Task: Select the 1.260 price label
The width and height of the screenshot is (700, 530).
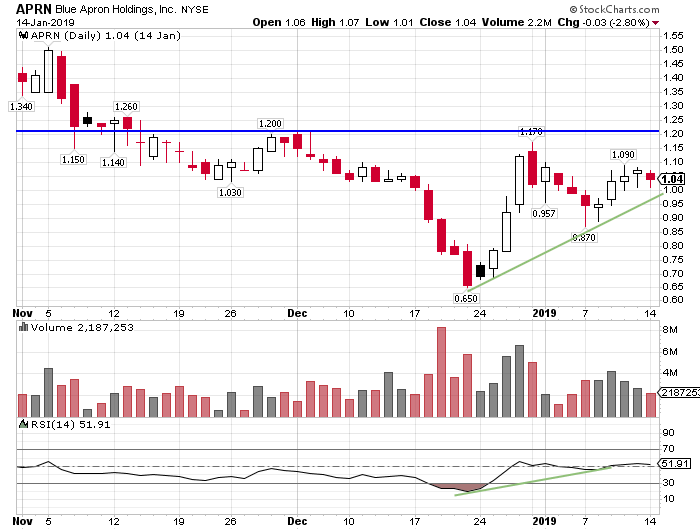Action: [x=126, y=106]
